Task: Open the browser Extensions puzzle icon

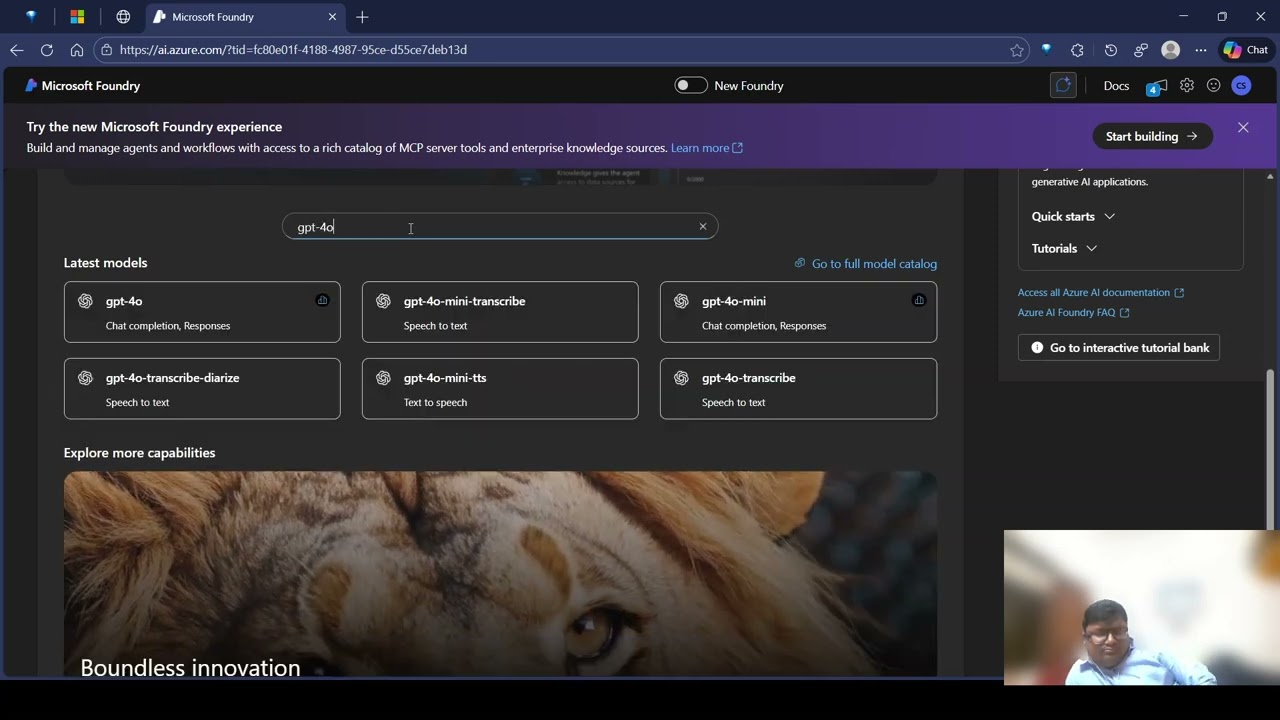Action: tap(1077, 50)
